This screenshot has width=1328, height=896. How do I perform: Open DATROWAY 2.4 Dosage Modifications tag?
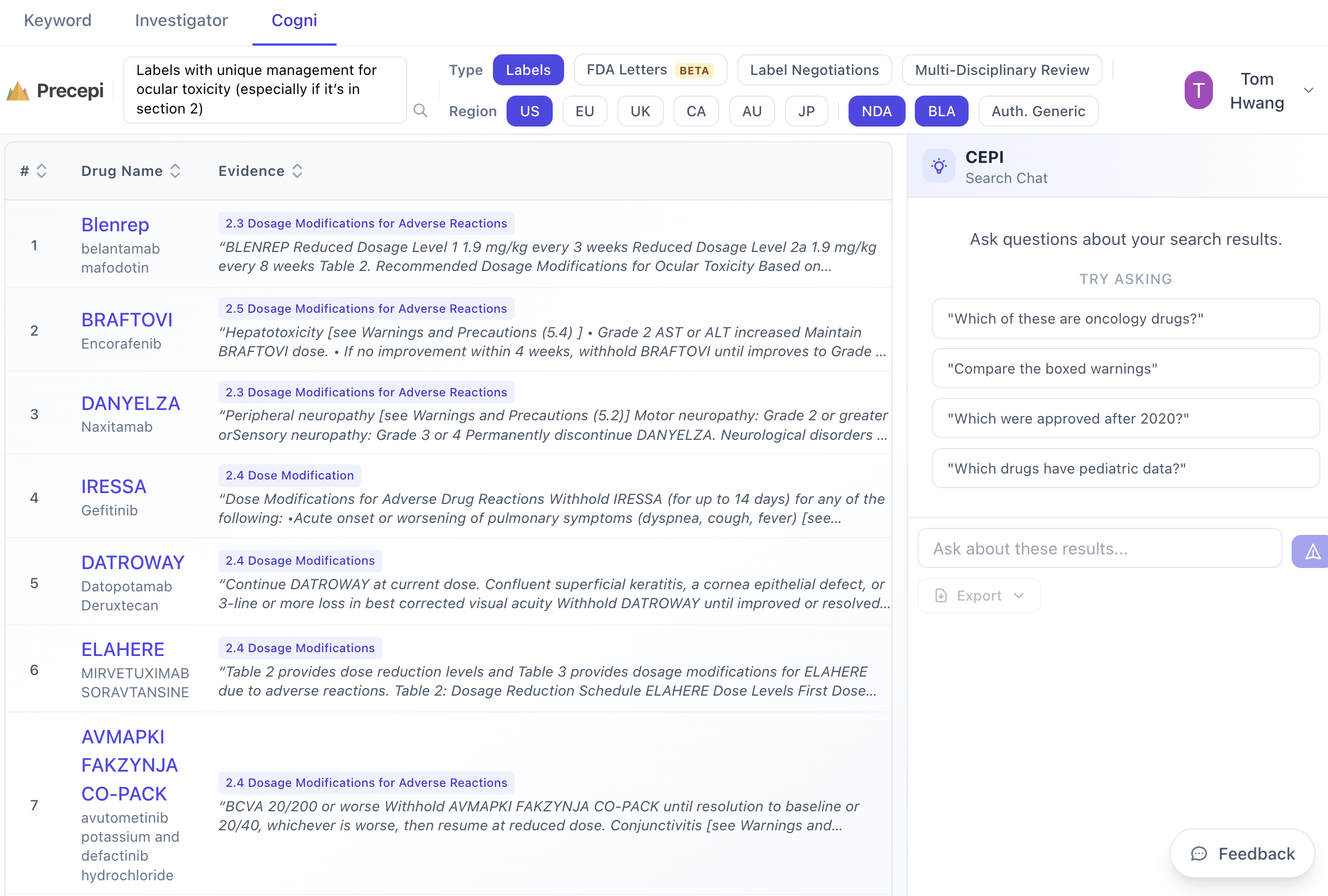300,560
